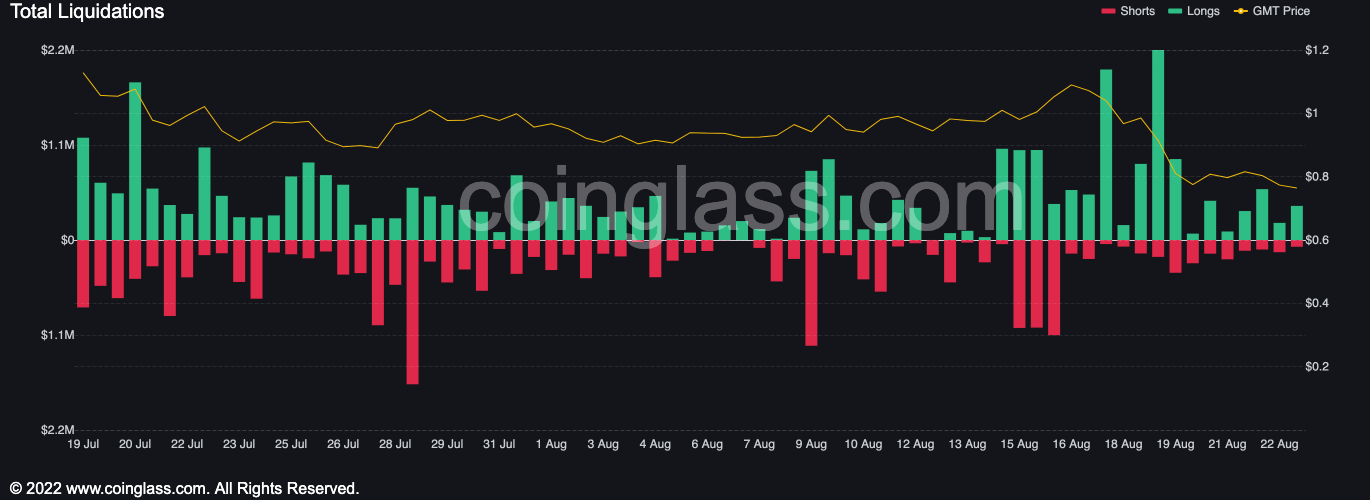Click the Total Liquidations chart title
The width and height of the screenshot is (1370, 500).
[x=87, y=12]
